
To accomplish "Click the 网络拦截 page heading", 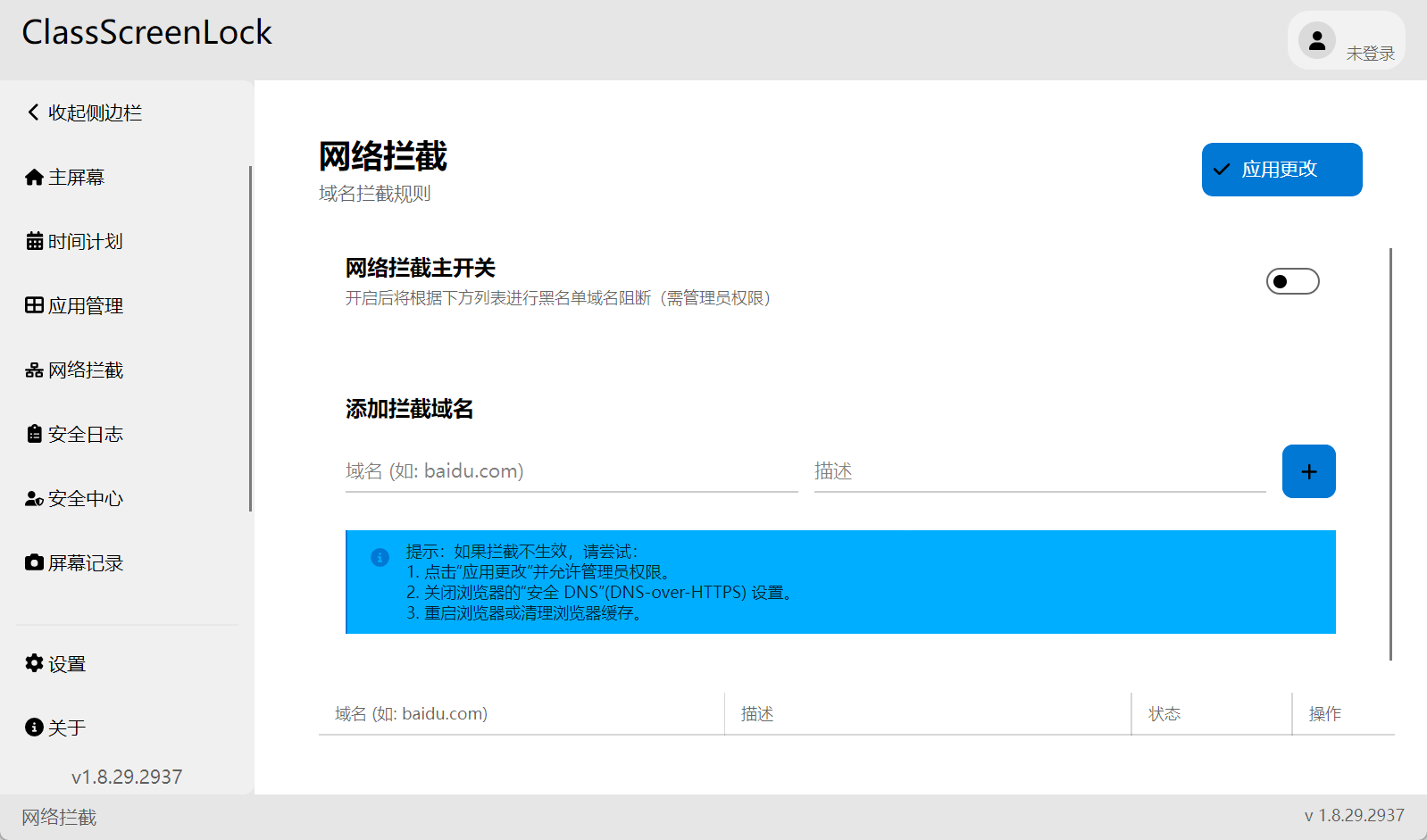I will [383, 156].
